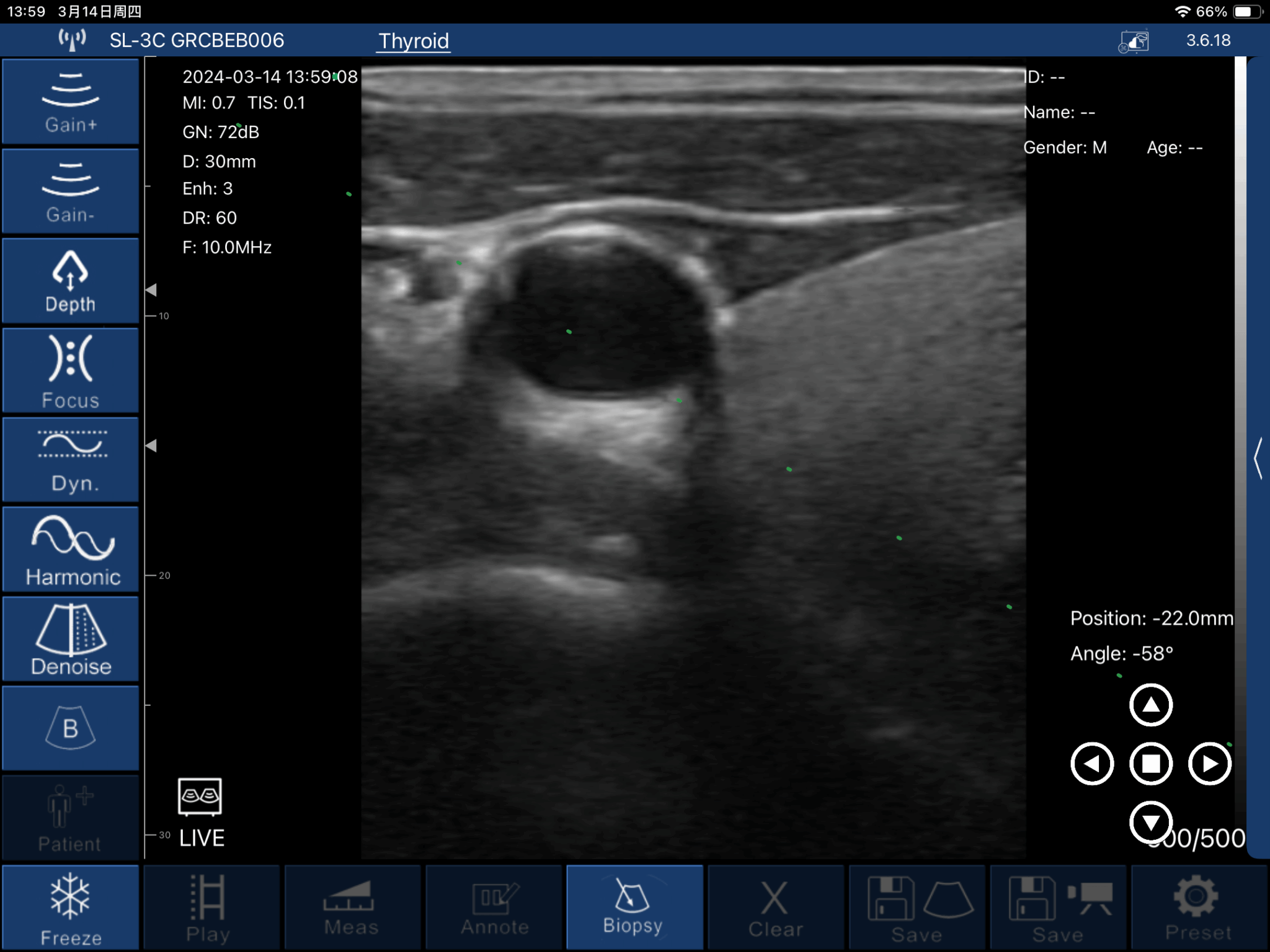
Task: Open the Preset settings menu
Action: click(x=1198, y=907)
